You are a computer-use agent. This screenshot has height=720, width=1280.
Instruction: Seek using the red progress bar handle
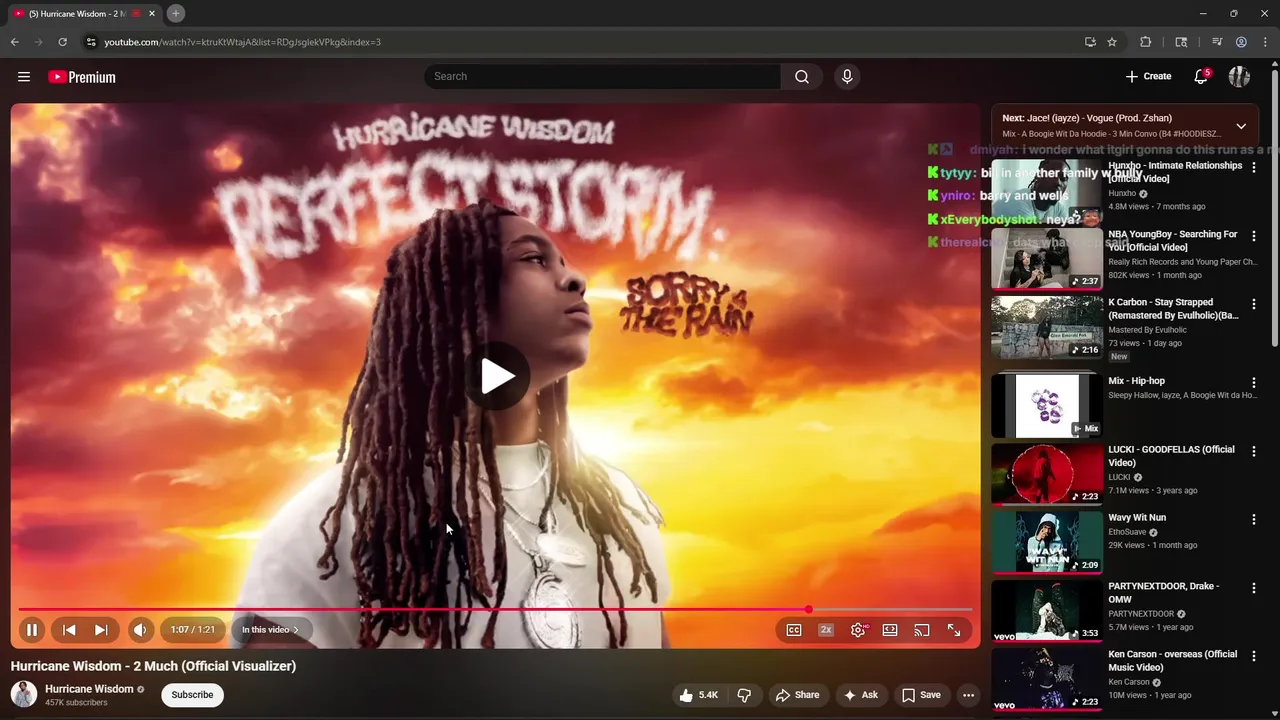808,609
